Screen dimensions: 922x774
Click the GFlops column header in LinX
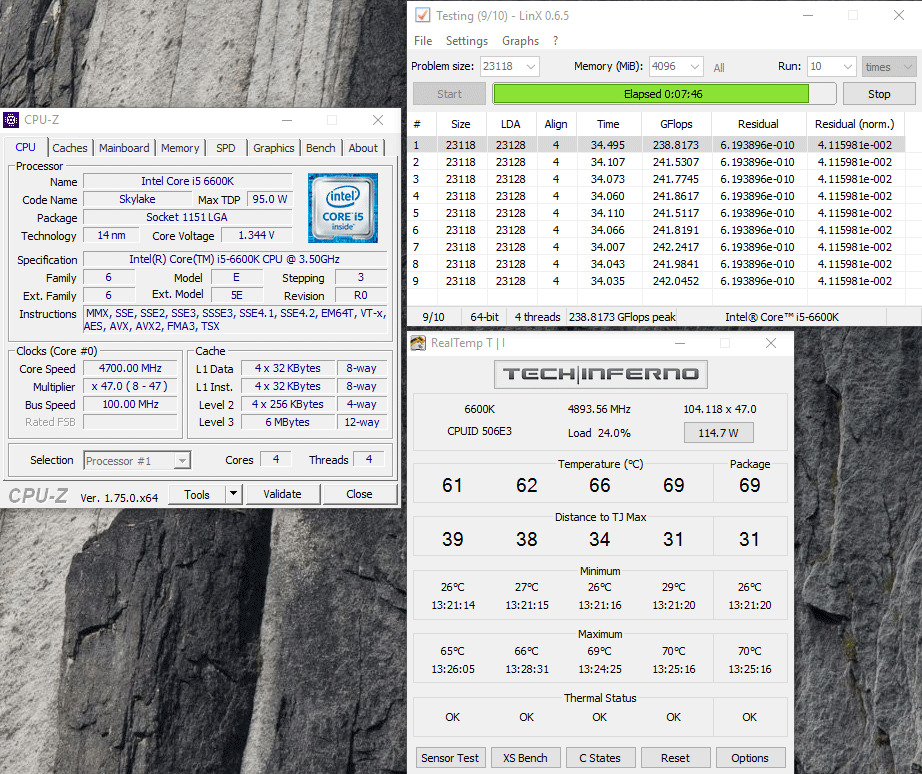click(x=676, y=124)
